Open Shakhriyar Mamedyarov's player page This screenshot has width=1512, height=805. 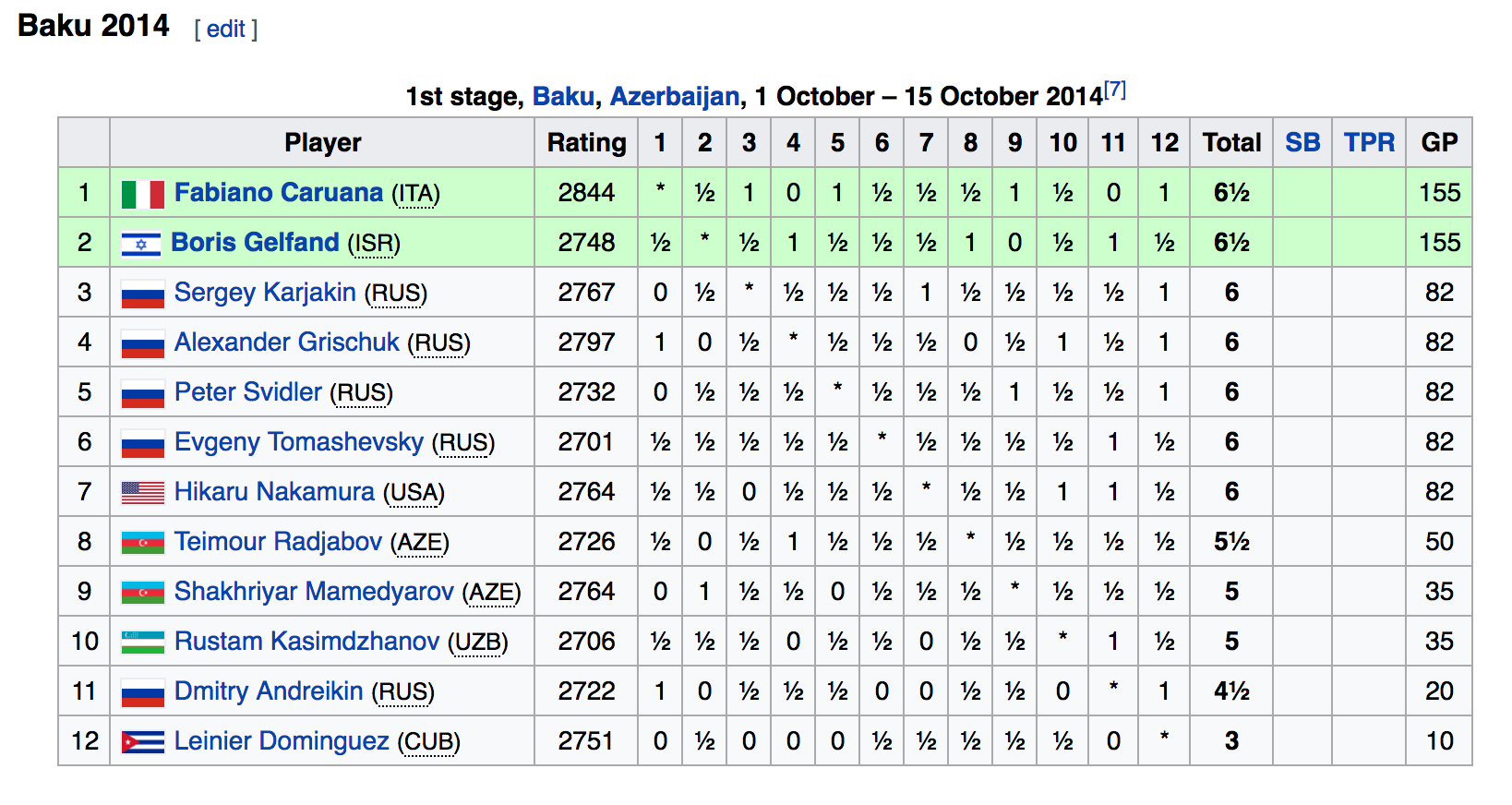click(x=313, y=591)
